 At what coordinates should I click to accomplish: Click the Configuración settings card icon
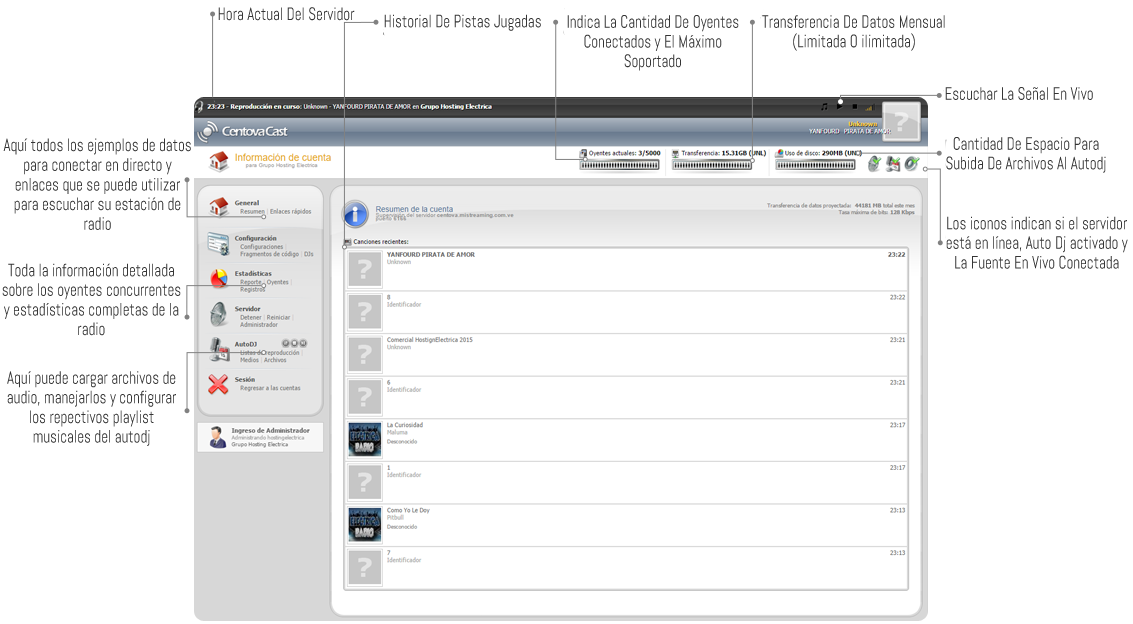click(218, 243)
